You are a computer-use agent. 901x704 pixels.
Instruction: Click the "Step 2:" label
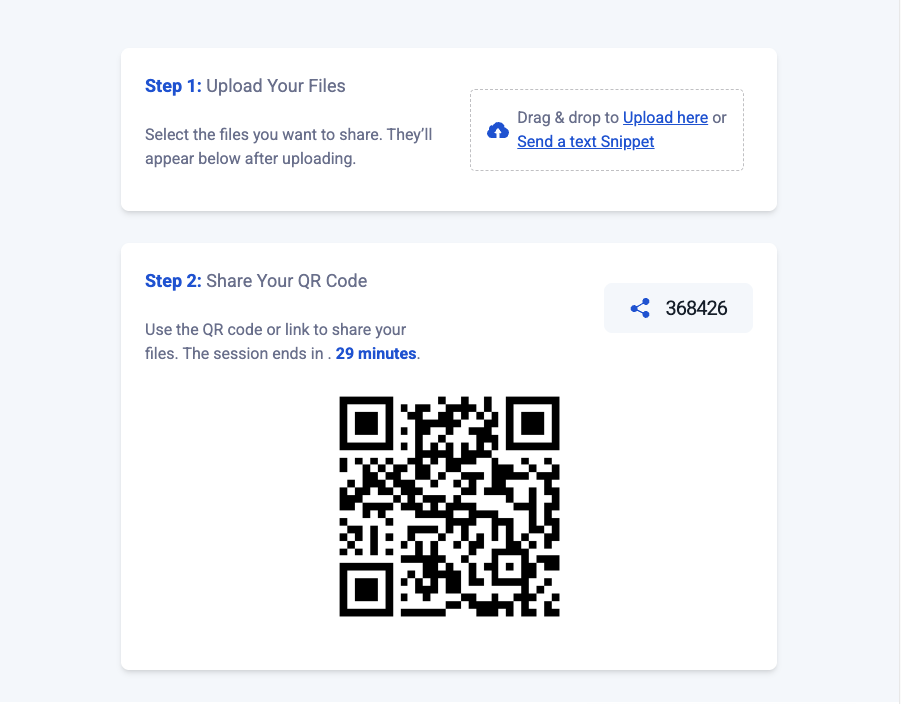(173, 281)
